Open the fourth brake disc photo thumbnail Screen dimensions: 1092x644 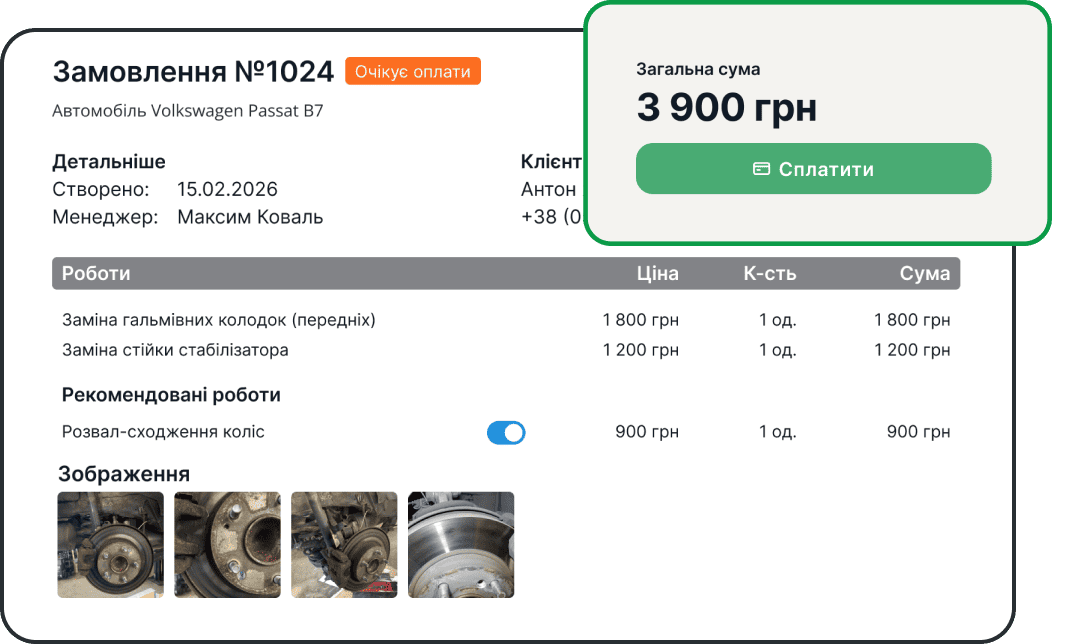(461, 544)
